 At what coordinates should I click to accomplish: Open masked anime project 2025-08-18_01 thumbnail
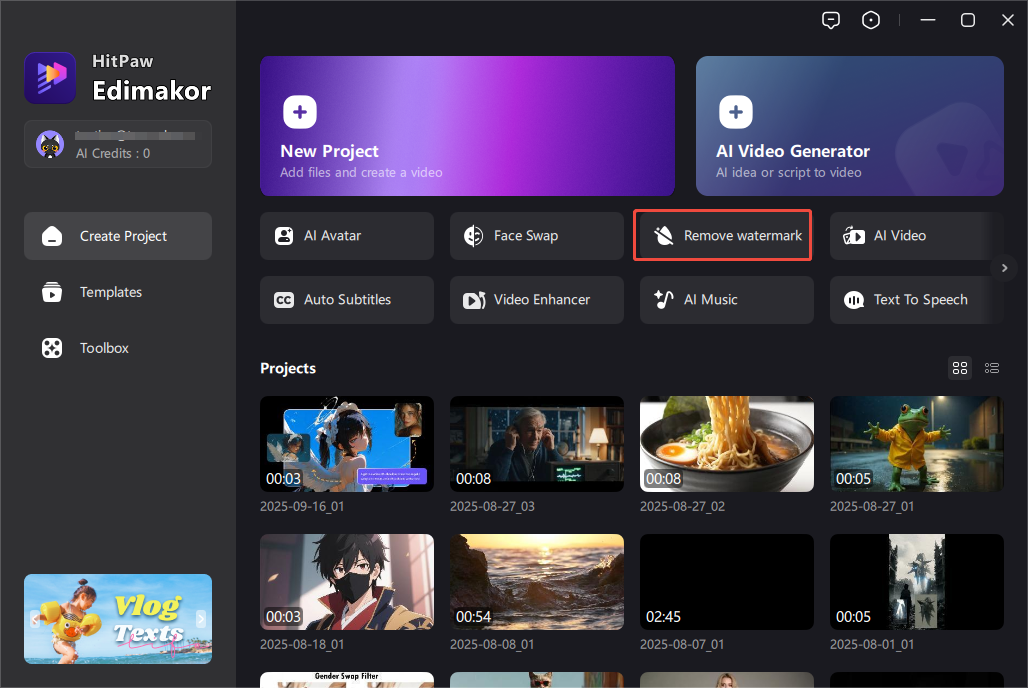(x=347, y=582)
